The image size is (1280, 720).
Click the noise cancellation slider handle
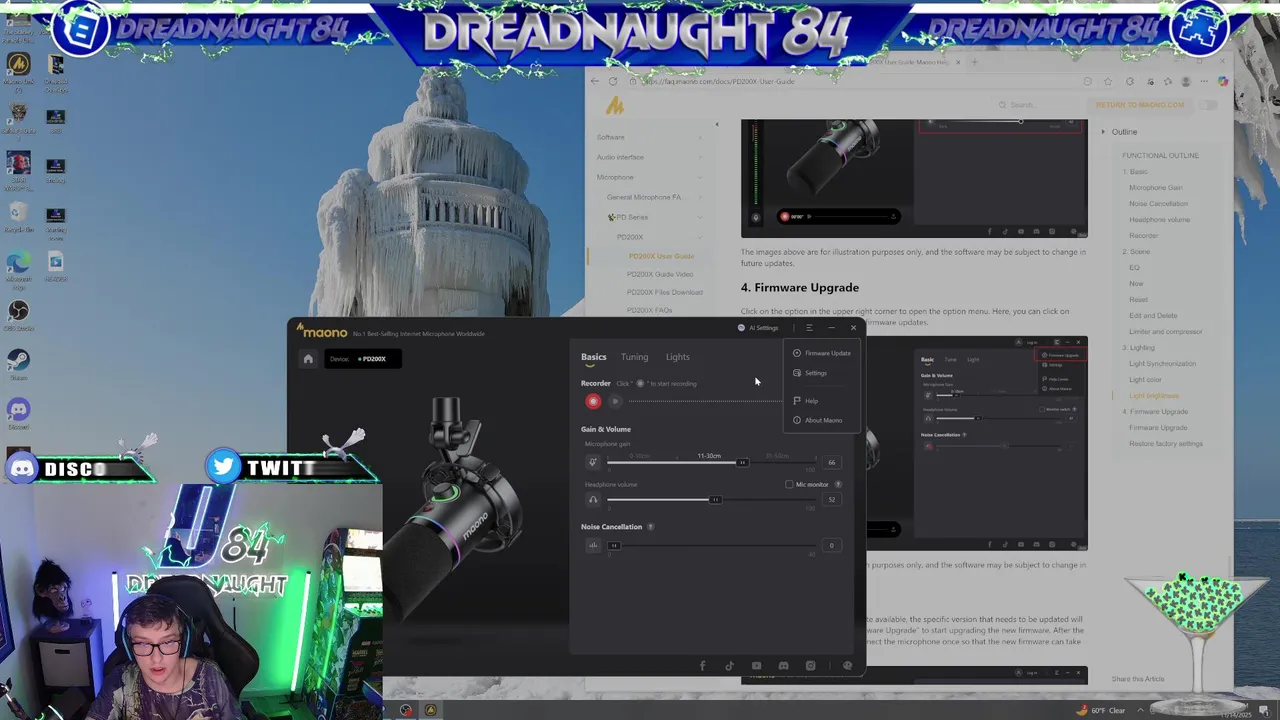(x=614, y=545)
